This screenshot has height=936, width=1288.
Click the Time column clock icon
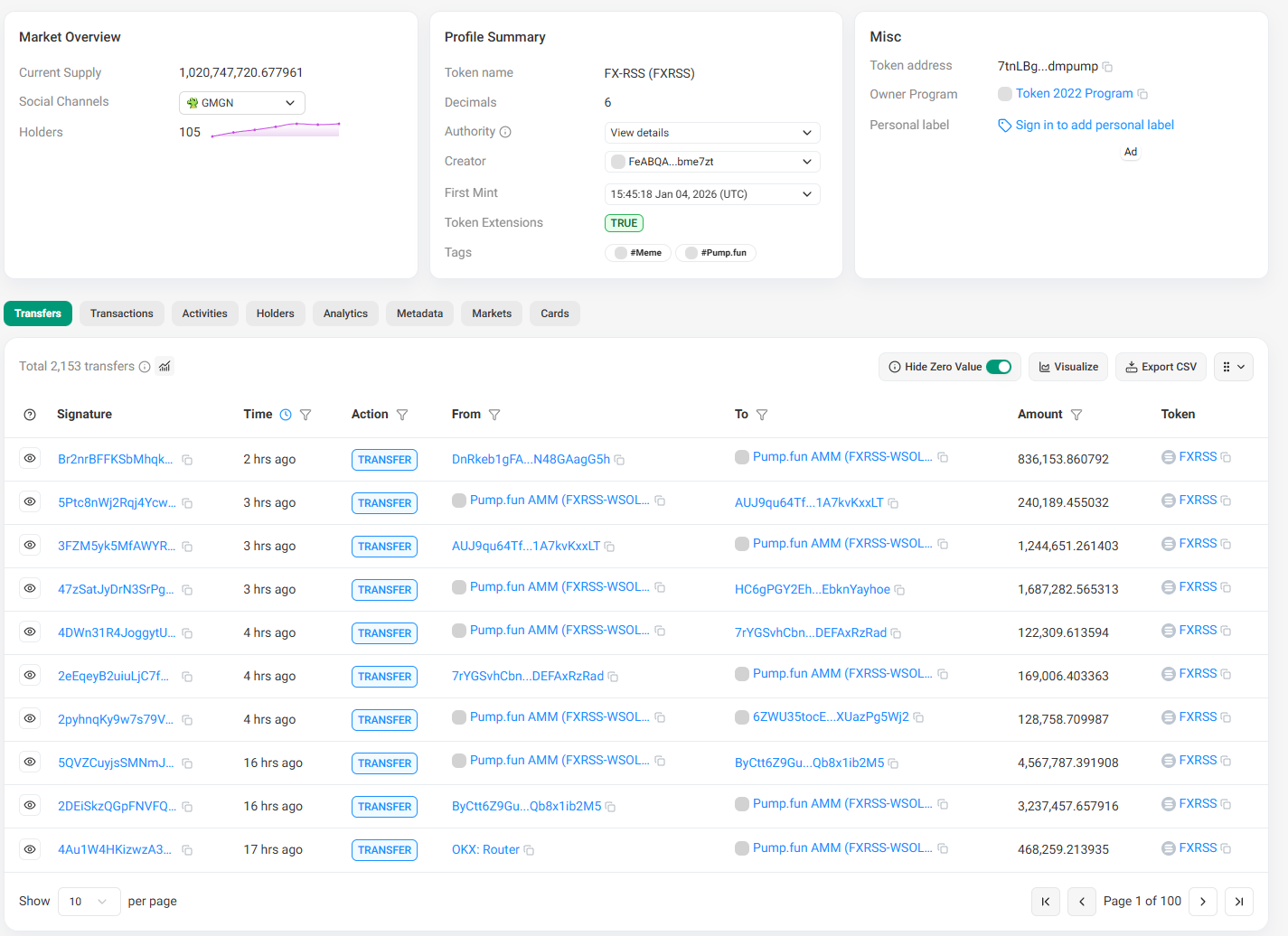tap(286, 415)
